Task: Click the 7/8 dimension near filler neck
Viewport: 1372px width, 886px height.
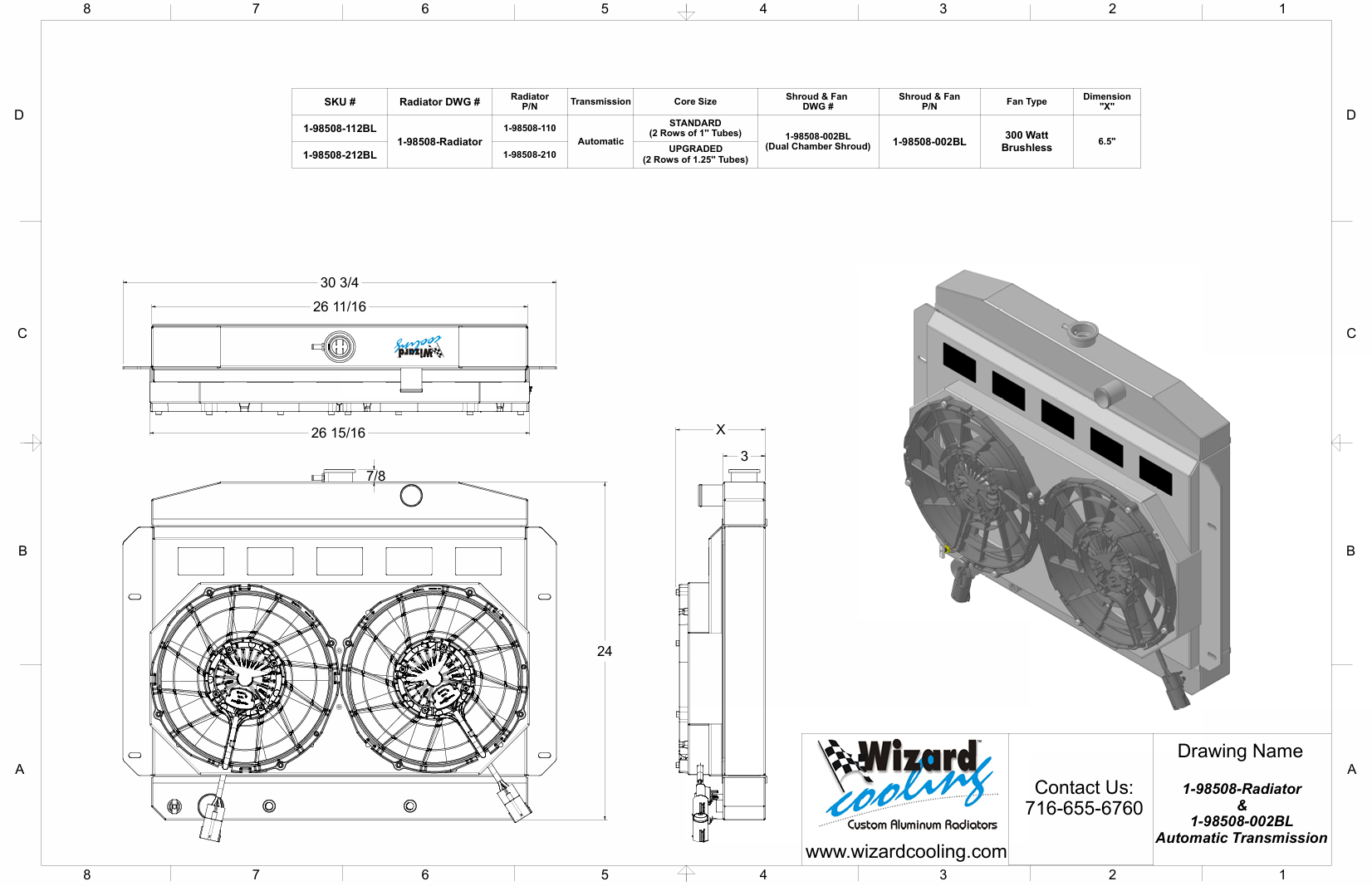Action: point(375,477)
